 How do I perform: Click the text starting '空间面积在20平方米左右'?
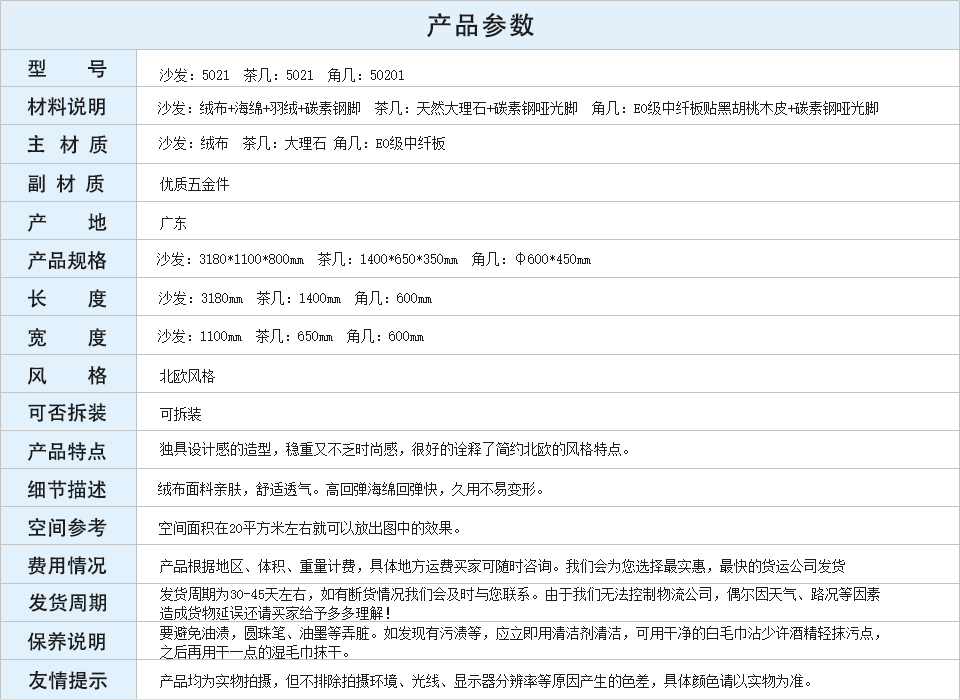coord(310,528)
